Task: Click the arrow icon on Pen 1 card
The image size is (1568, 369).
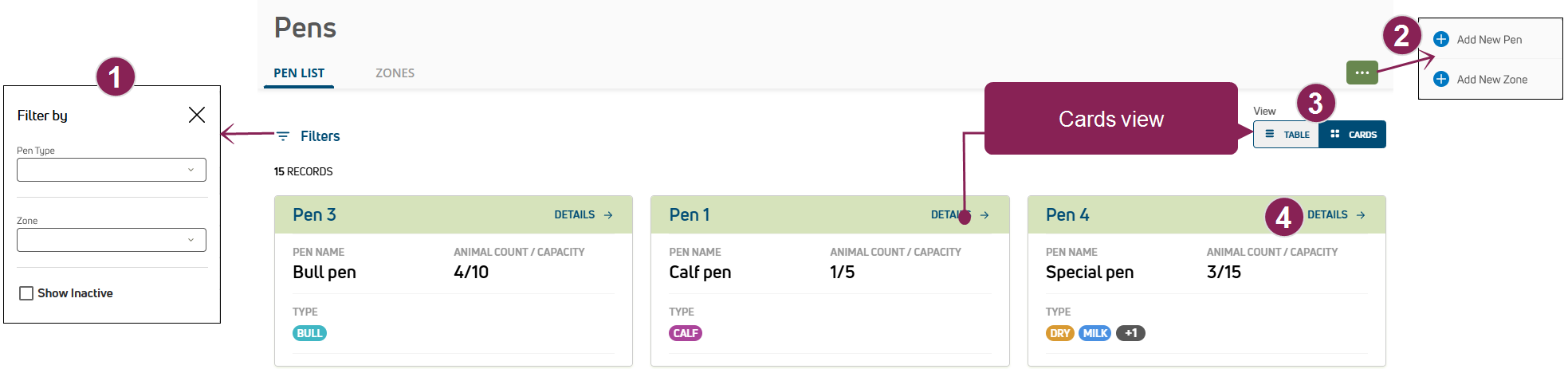Action: click(x=984, y=215)
